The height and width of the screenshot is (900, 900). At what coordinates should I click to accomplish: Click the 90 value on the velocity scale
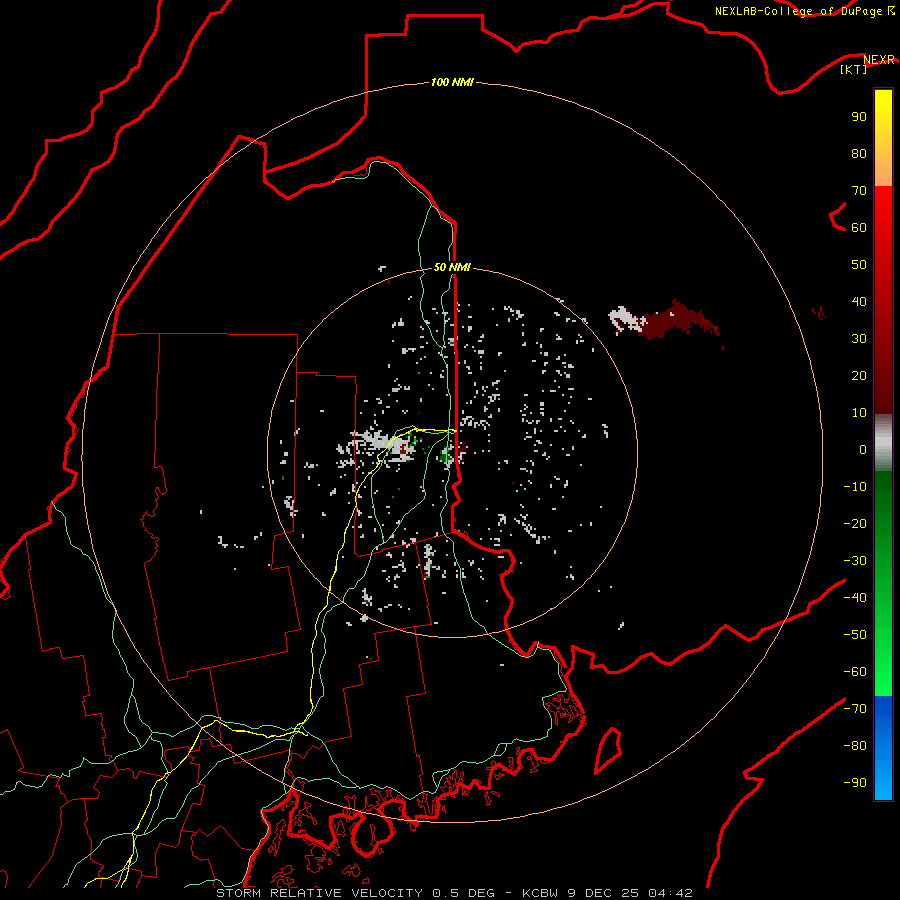(x=859, y=117)
